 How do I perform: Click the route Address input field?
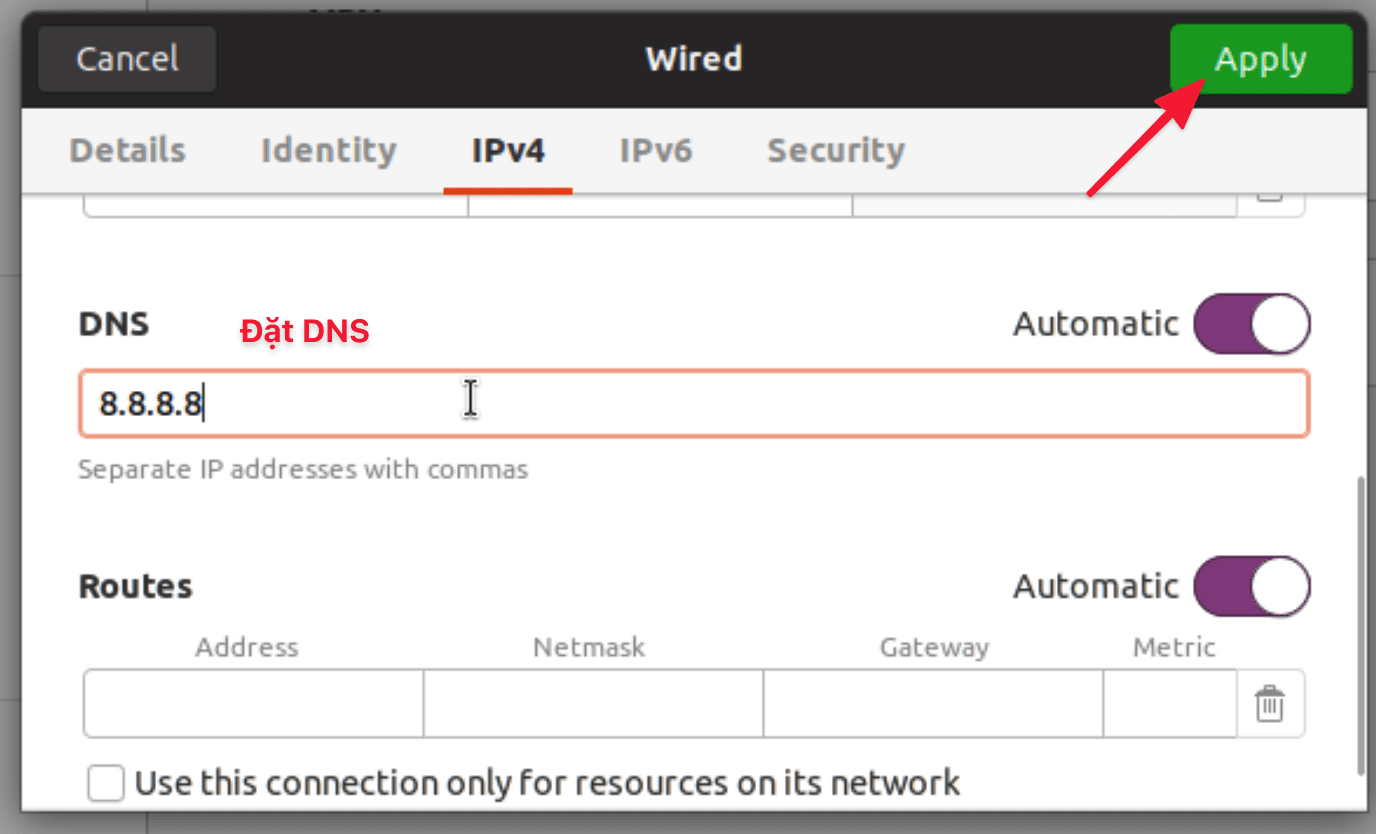pos(250,703)
